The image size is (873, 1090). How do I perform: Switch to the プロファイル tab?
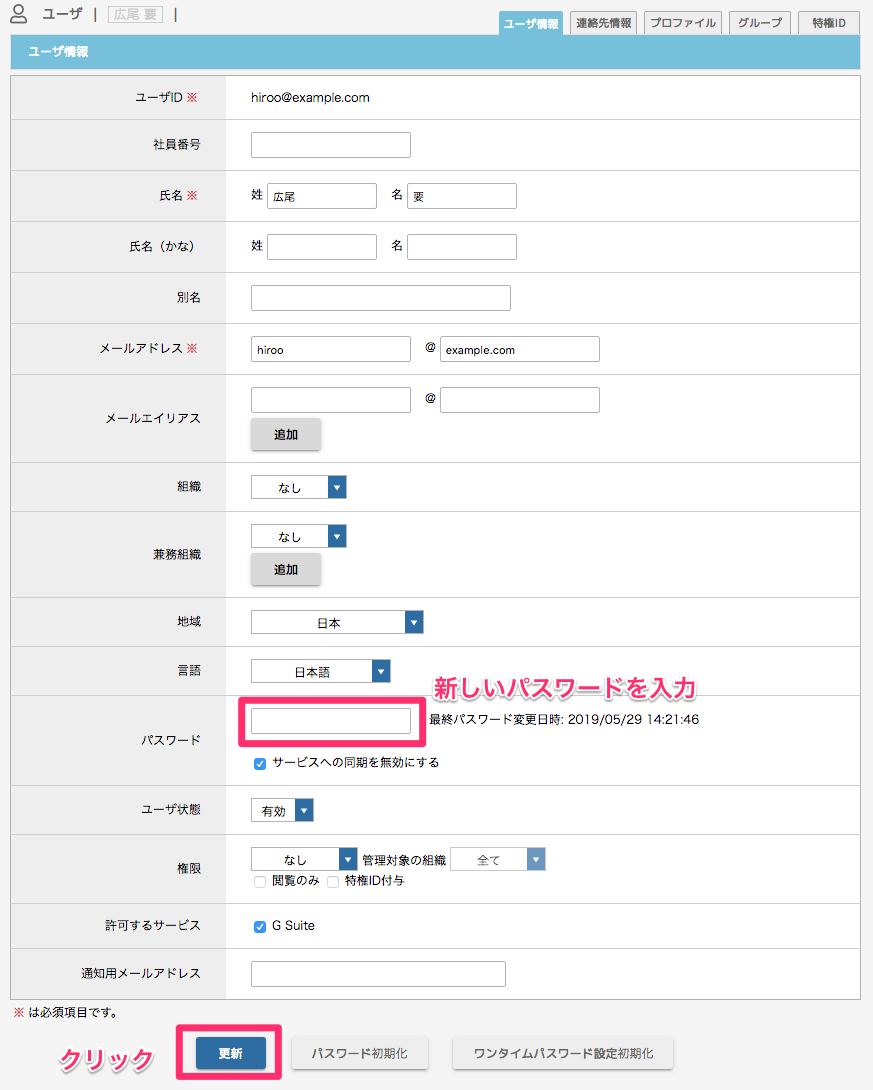tap(683, 23)
